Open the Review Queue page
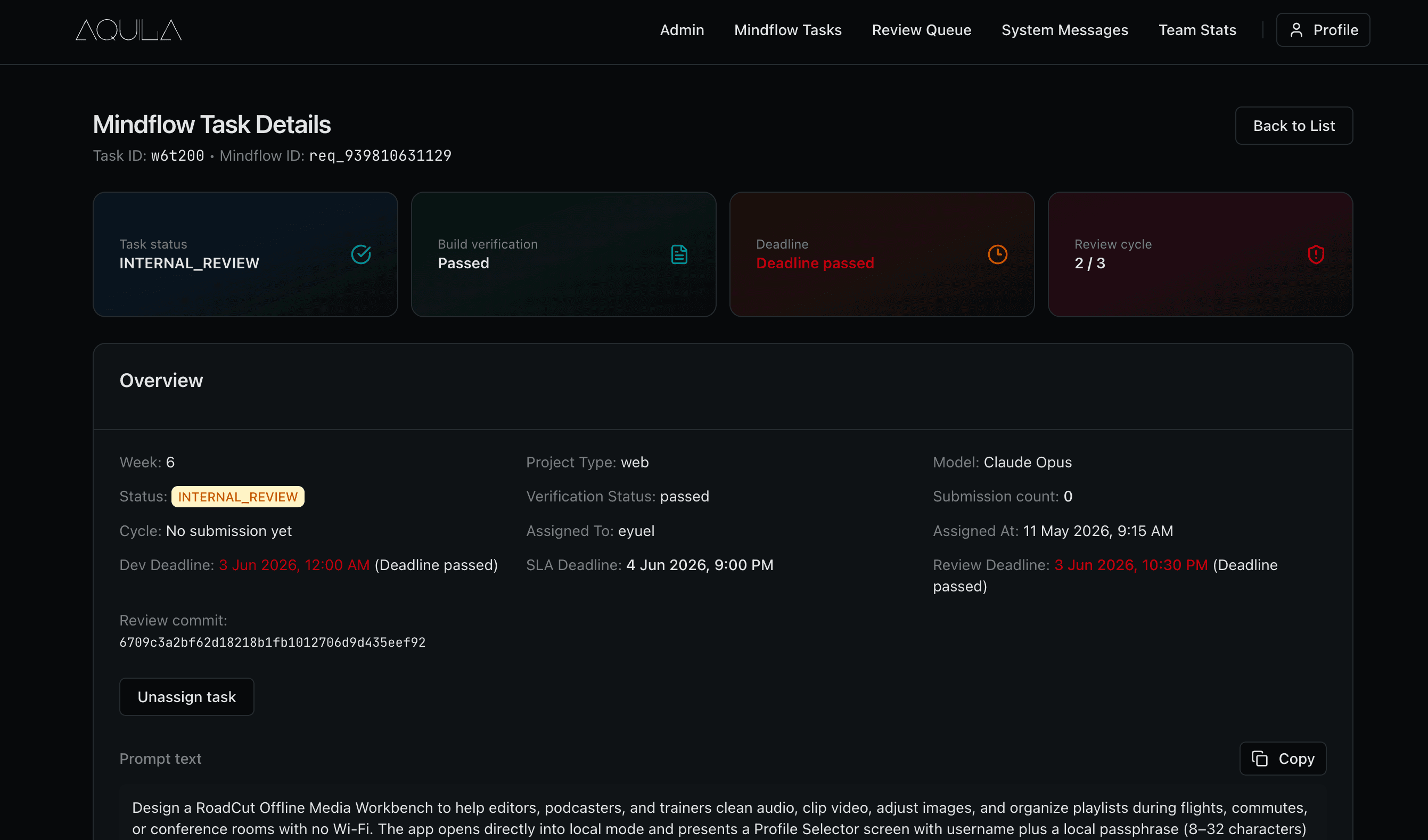 click(x=922, y=30)
